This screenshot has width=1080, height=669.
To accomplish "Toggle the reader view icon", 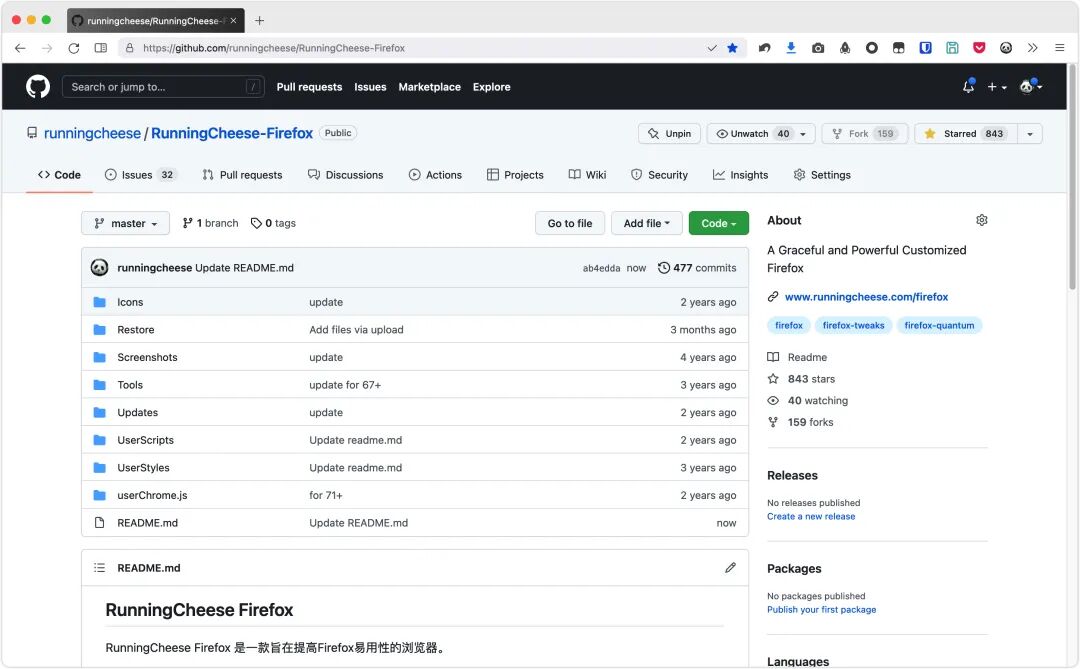I will coord(101,48).
